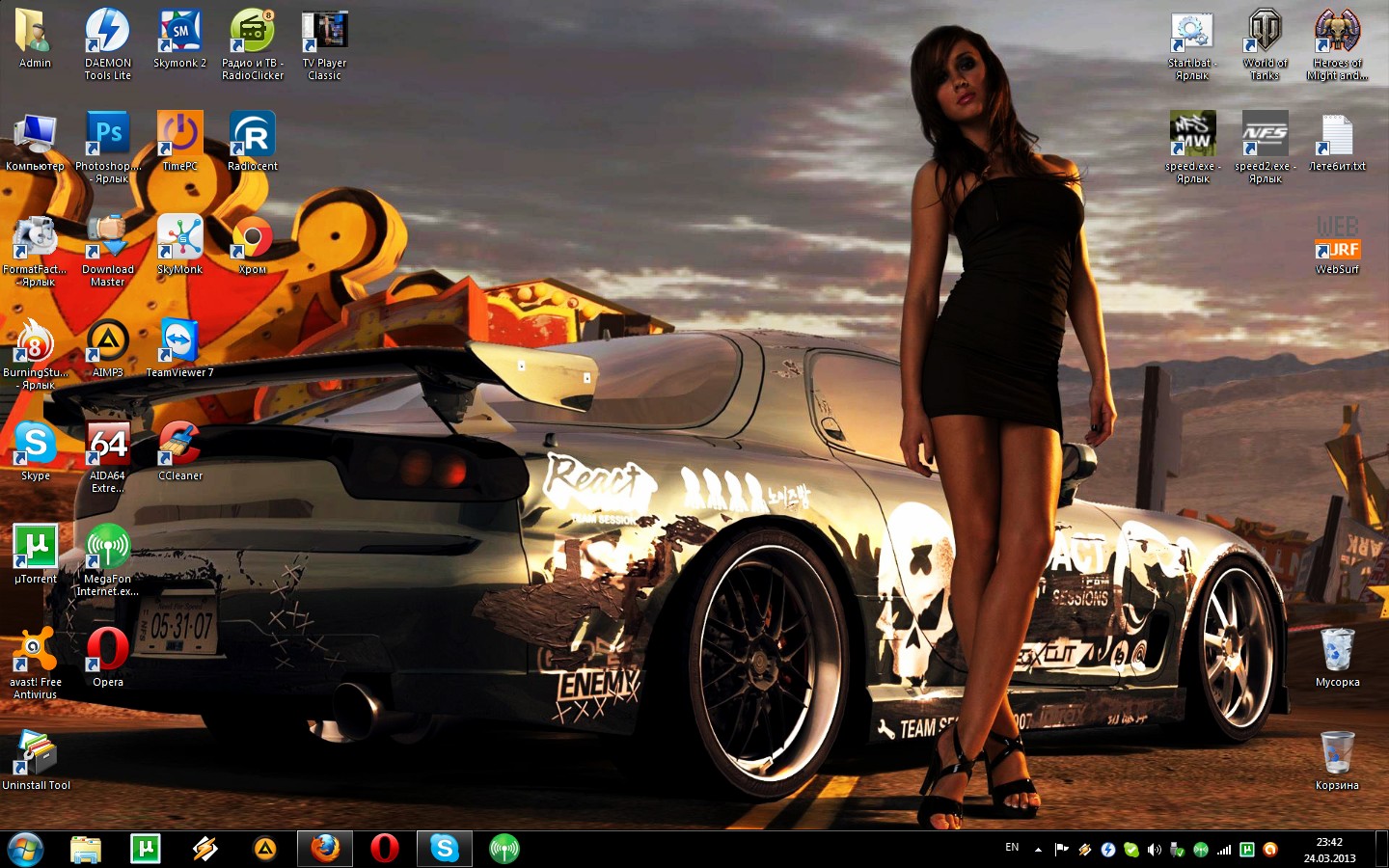Select the Radiocent desktop icon
The width and height of the screenshot is (1389, 868).
(253, 143)
